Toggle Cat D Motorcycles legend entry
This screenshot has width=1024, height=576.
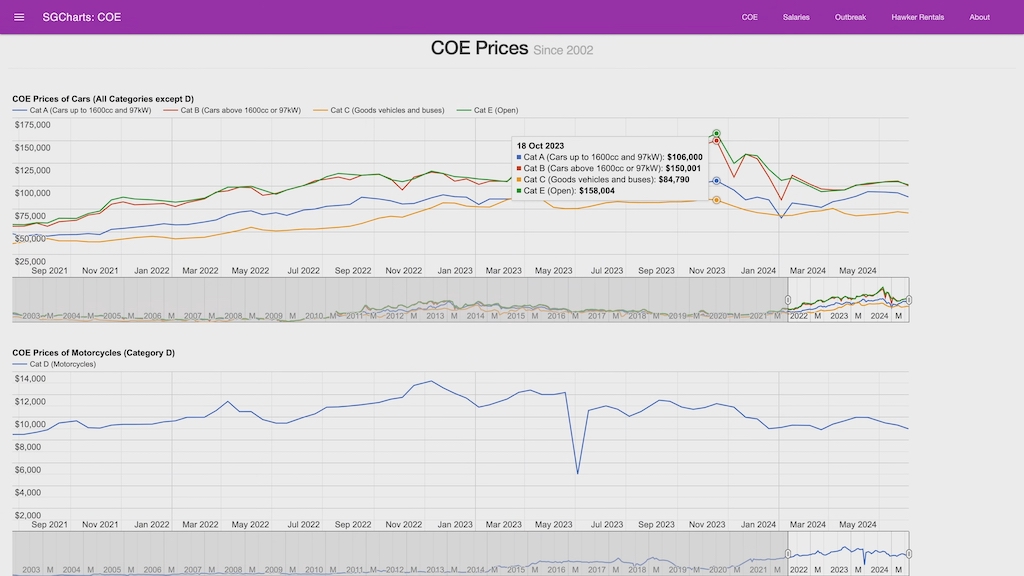tap(62, 364)
